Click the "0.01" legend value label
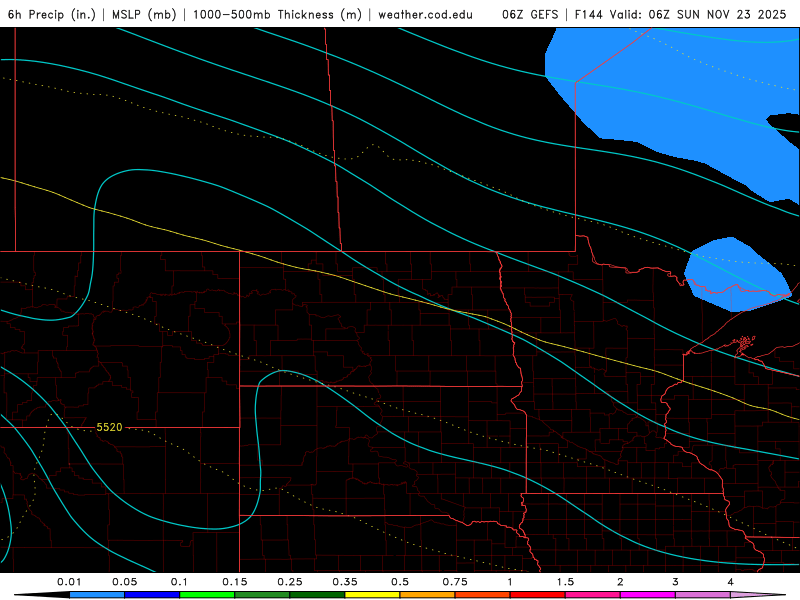The width and height of the screenshot is (800, 600). [x=69, y=582]
